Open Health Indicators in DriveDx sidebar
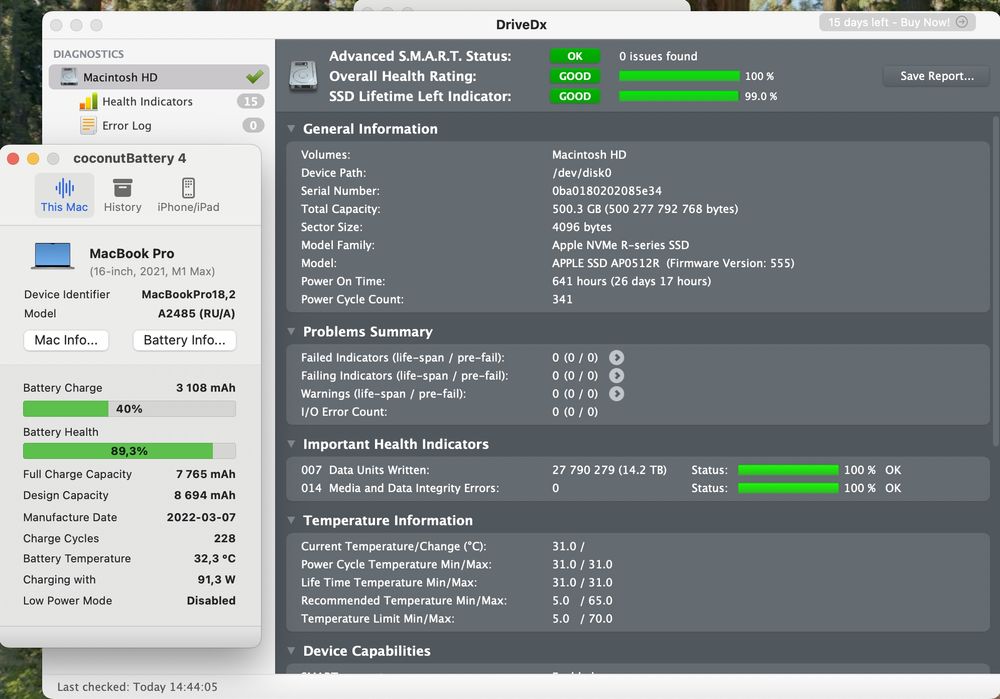 click(147, 101)
